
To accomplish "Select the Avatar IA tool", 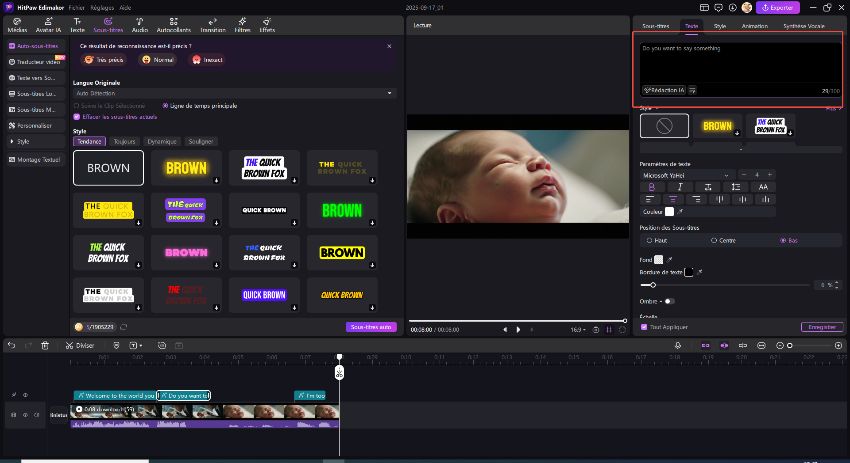I will click(47, 24).
